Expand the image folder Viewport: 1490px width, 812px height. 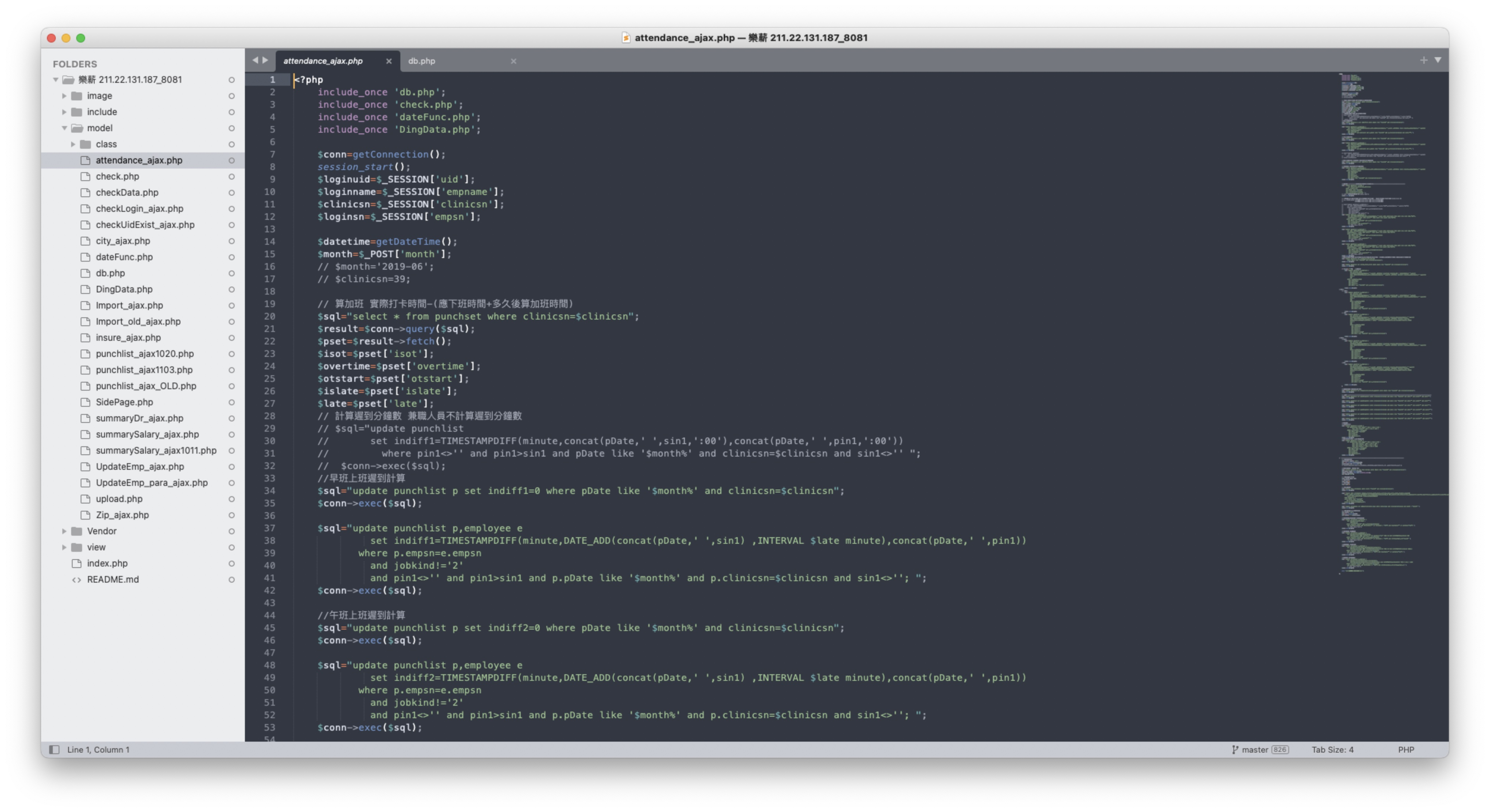[64, 96]
